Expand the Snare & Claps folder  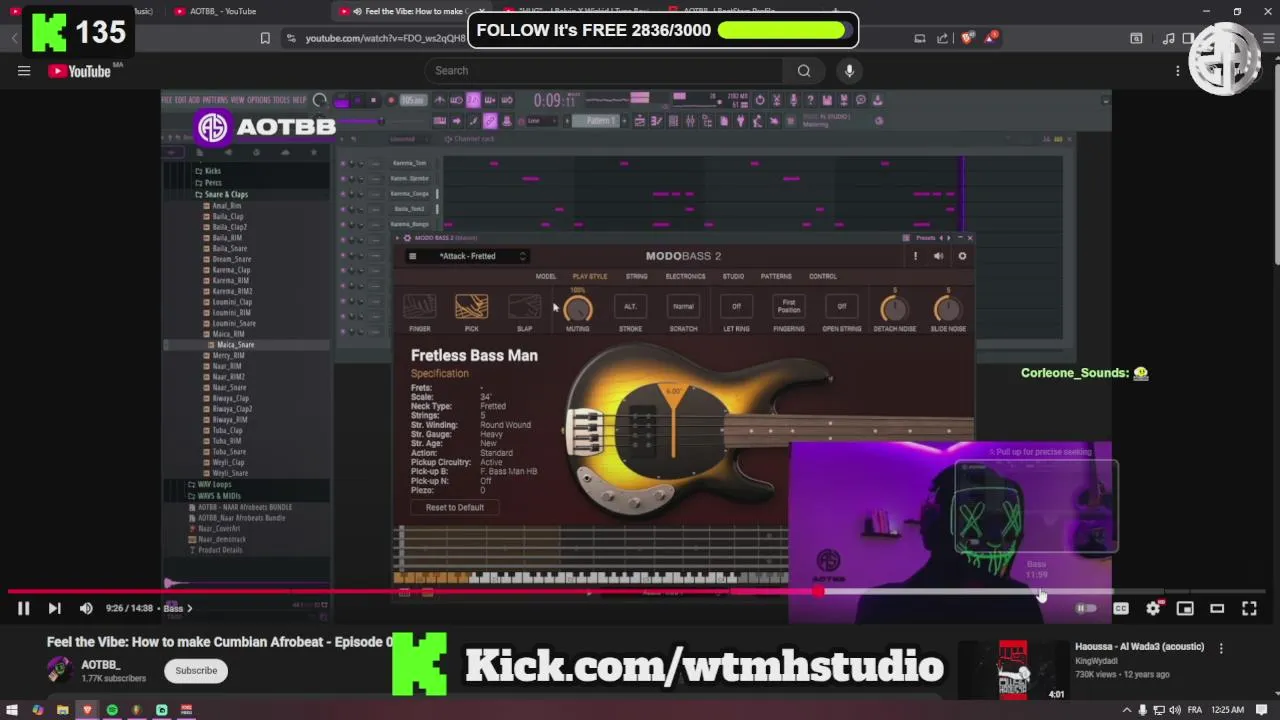coord(221,194)
